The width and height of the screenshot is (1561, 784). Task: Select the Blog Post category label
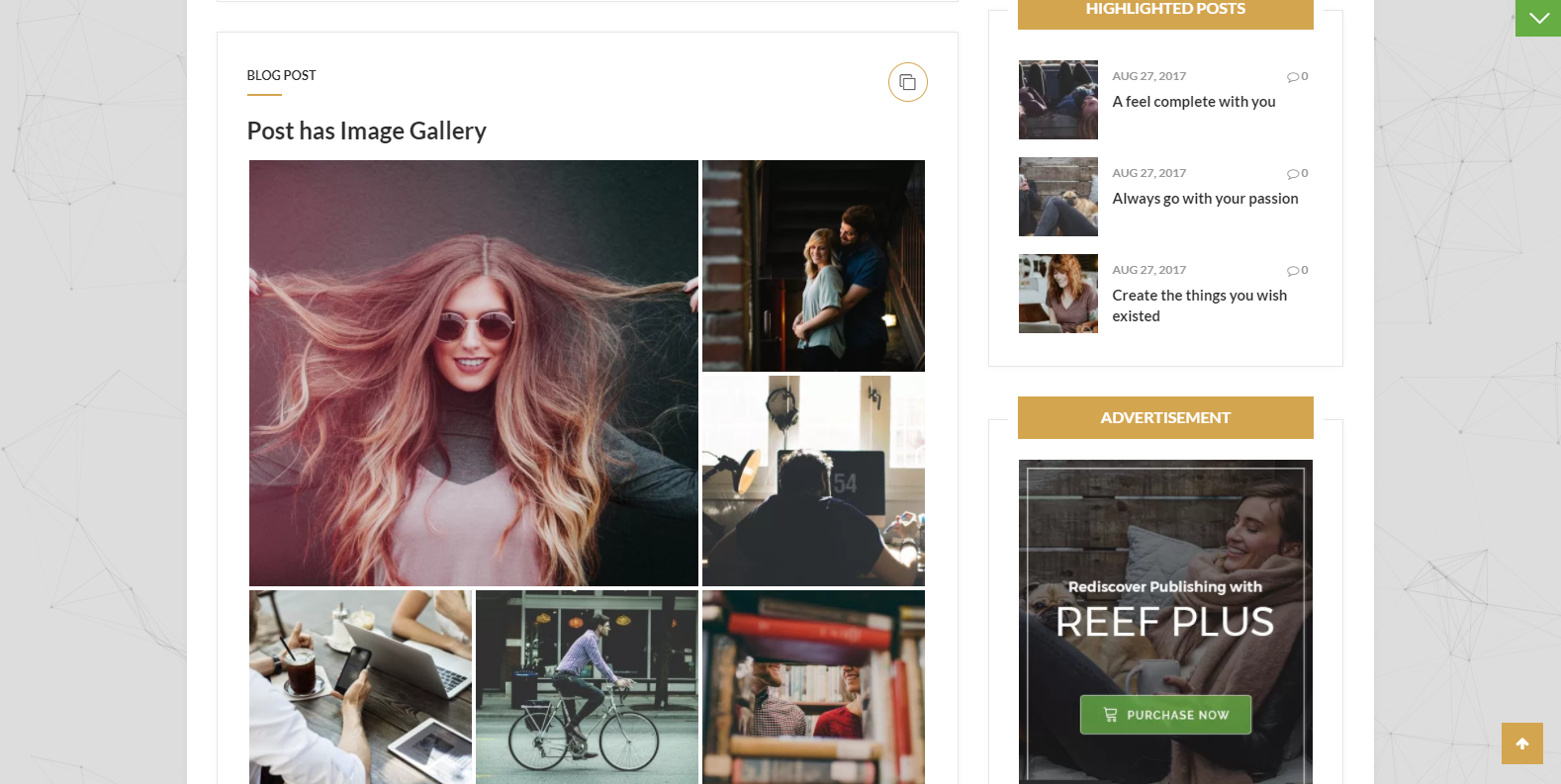click(281, 75)
